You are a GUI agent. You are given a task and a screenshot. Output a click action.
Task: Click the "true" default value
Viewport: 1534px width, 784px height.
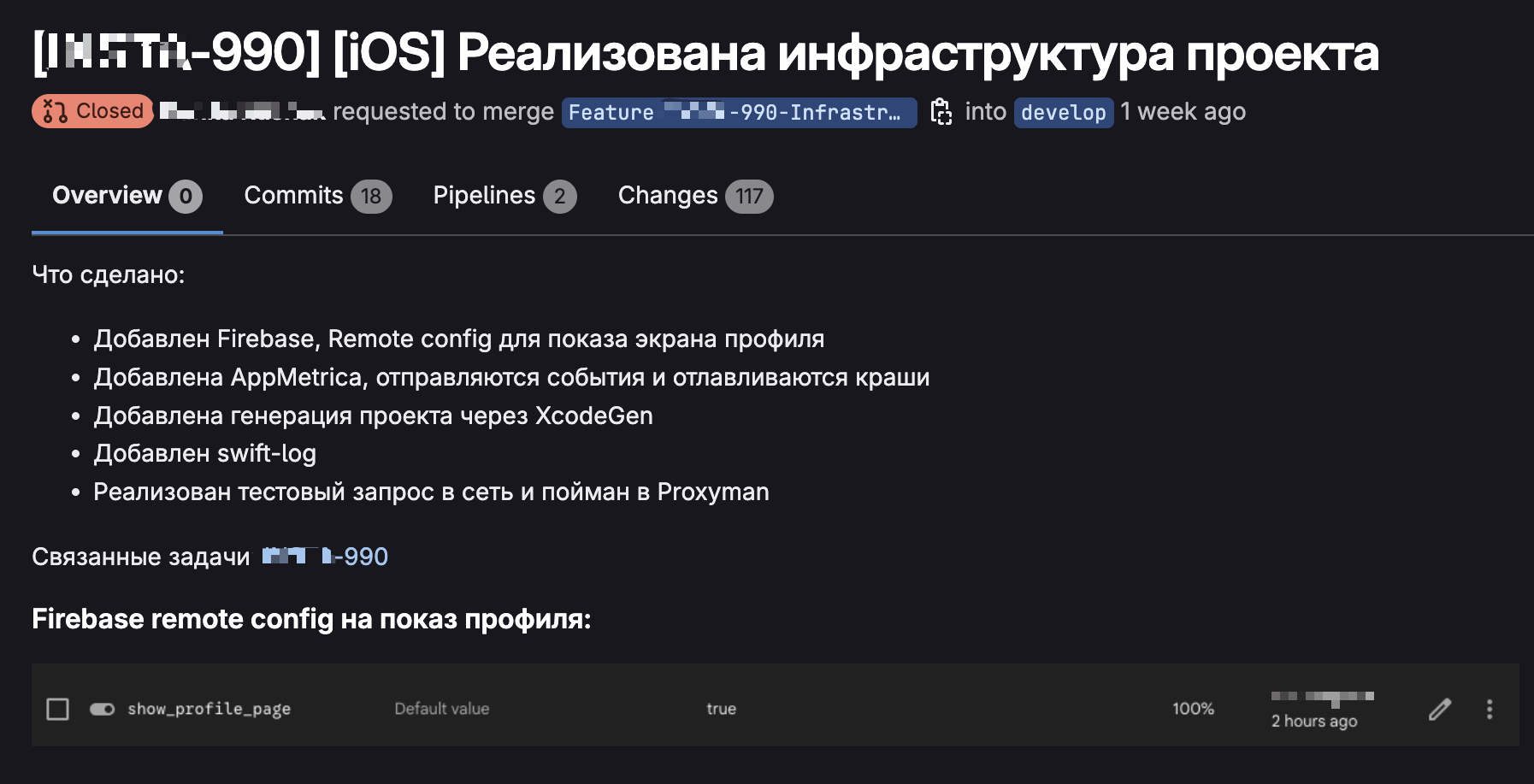click(721, 709)
